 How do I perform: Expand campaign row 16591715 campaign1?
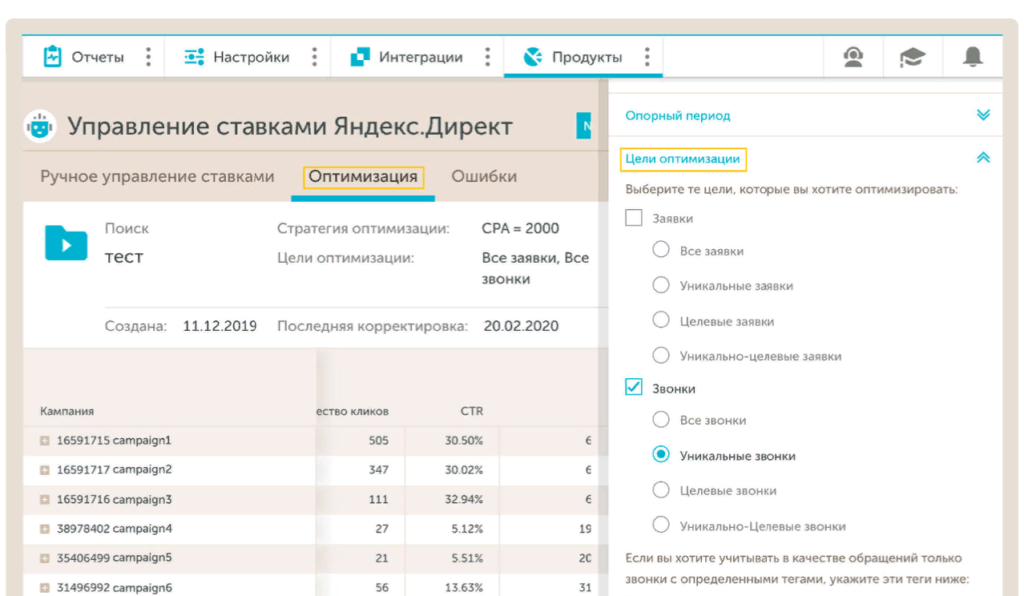[x=44, y=440]
